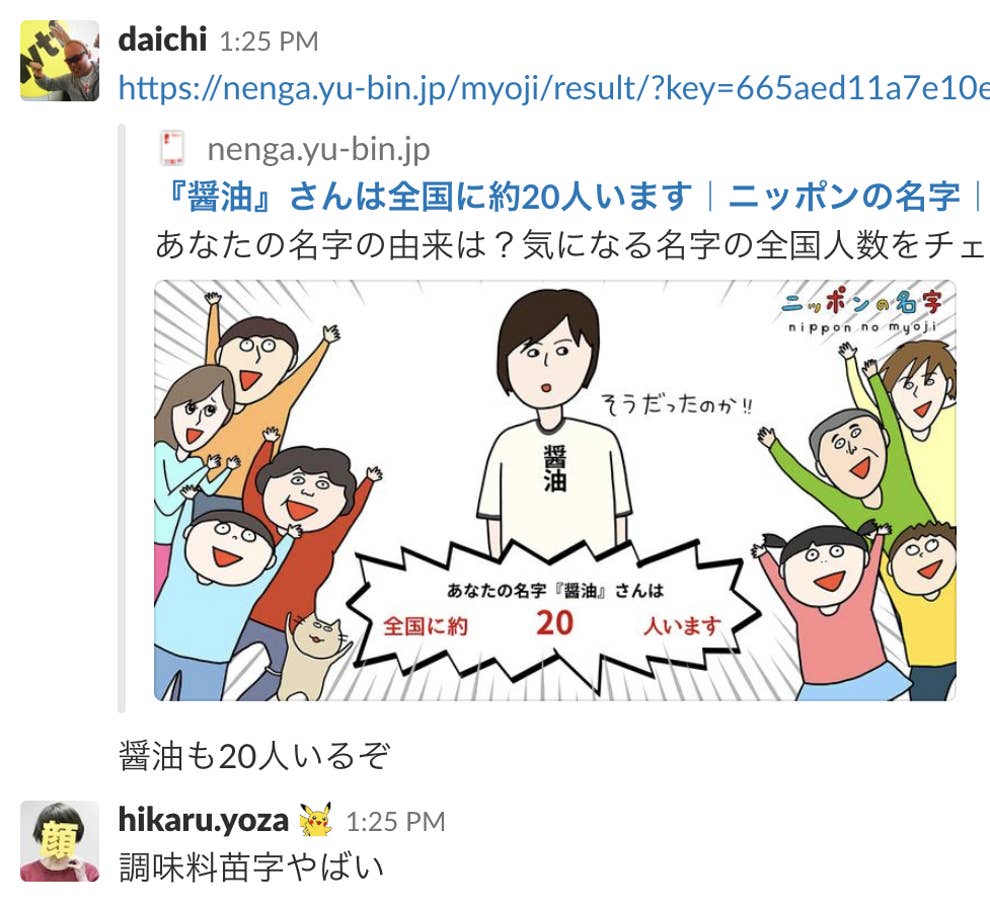The image size is (990, 906).
Task: Click the daichi username
Action: 162,39
